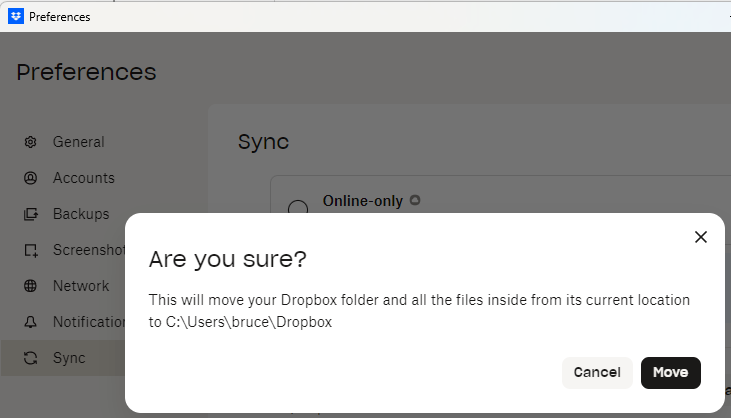Viewport: 731px width, 418px height.
Task: Click the Screenshots crop icon
Action: click(x=31, y=250)
